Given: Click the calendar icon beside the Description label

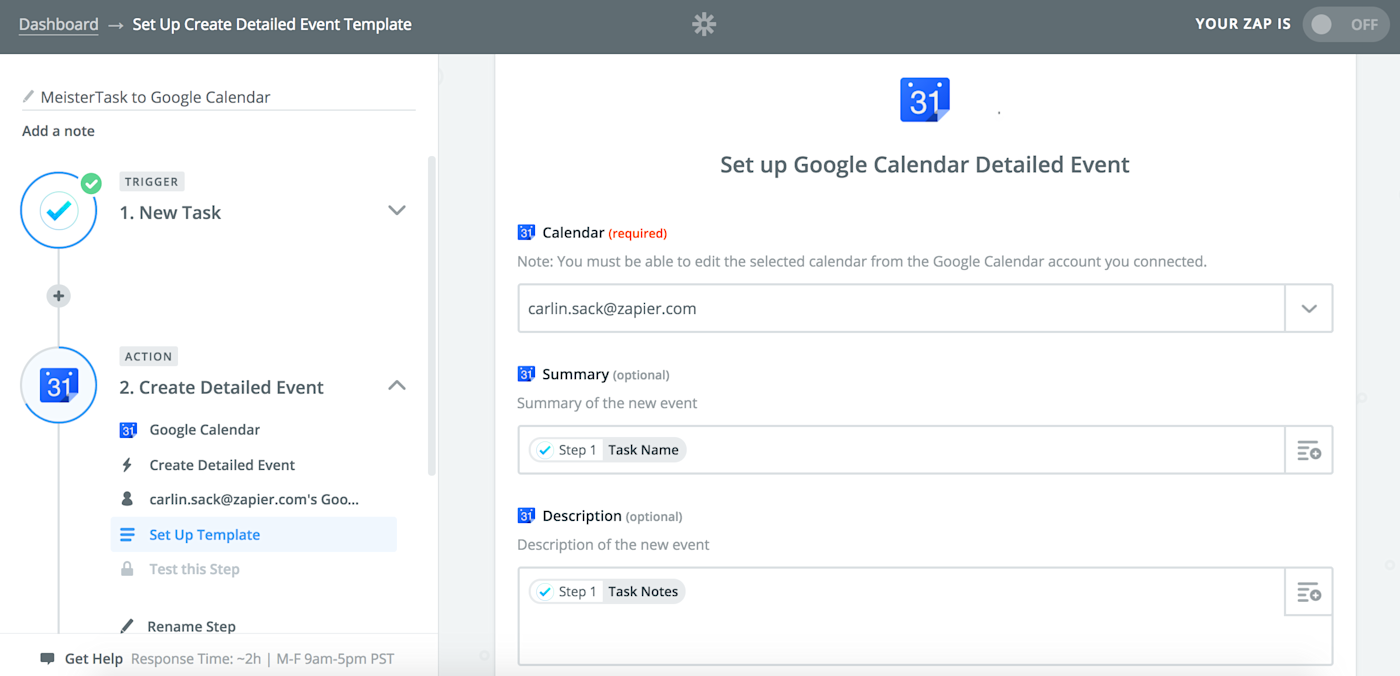Looking at the screenshot, I should 526,516.
